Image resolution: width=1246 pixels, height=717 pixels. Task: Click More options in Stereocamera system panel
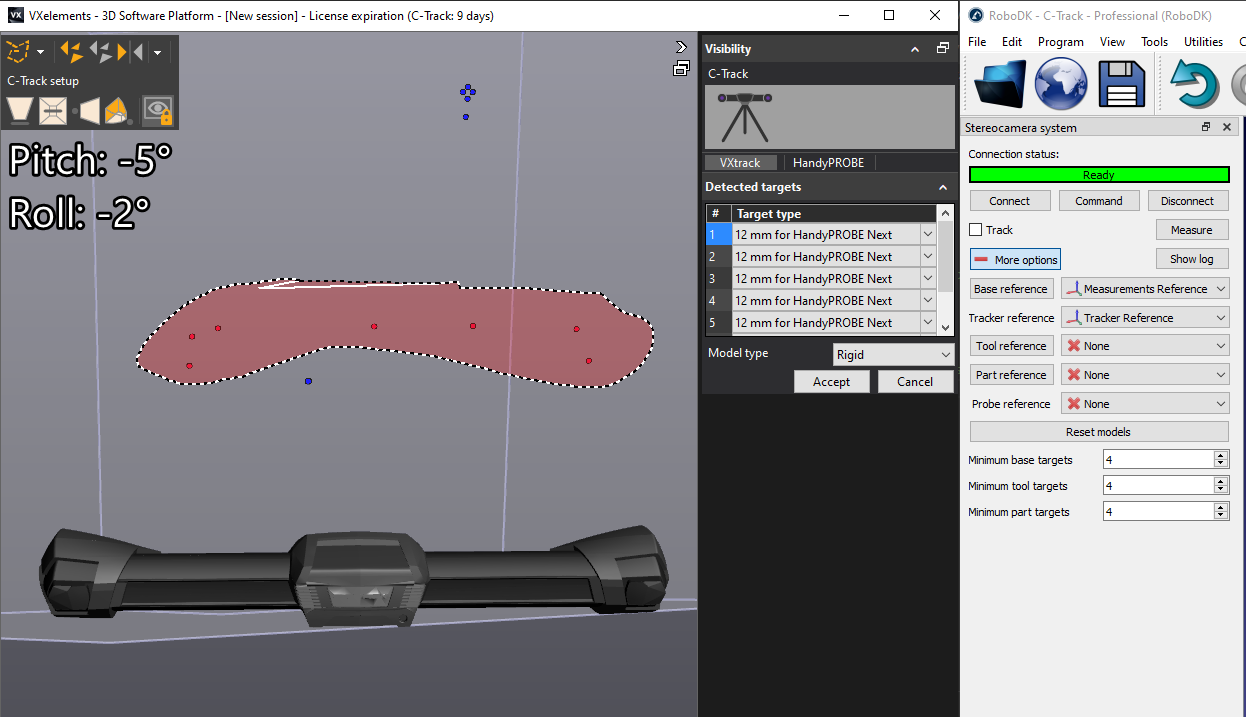tap(1015, 259)
